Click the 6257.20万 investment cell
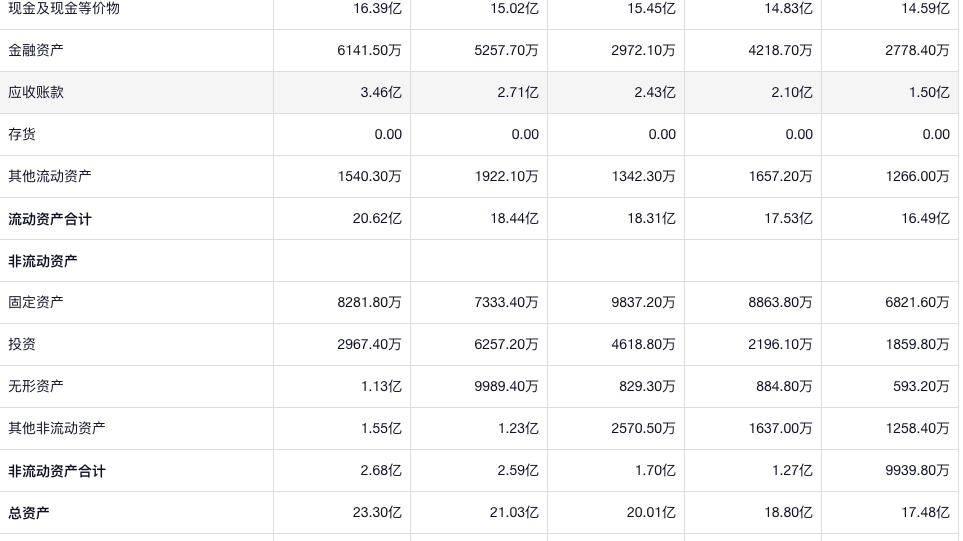Image resolution: width=963 pixels, height=541 pixels. pyautogui.click(x=506, y=344)
